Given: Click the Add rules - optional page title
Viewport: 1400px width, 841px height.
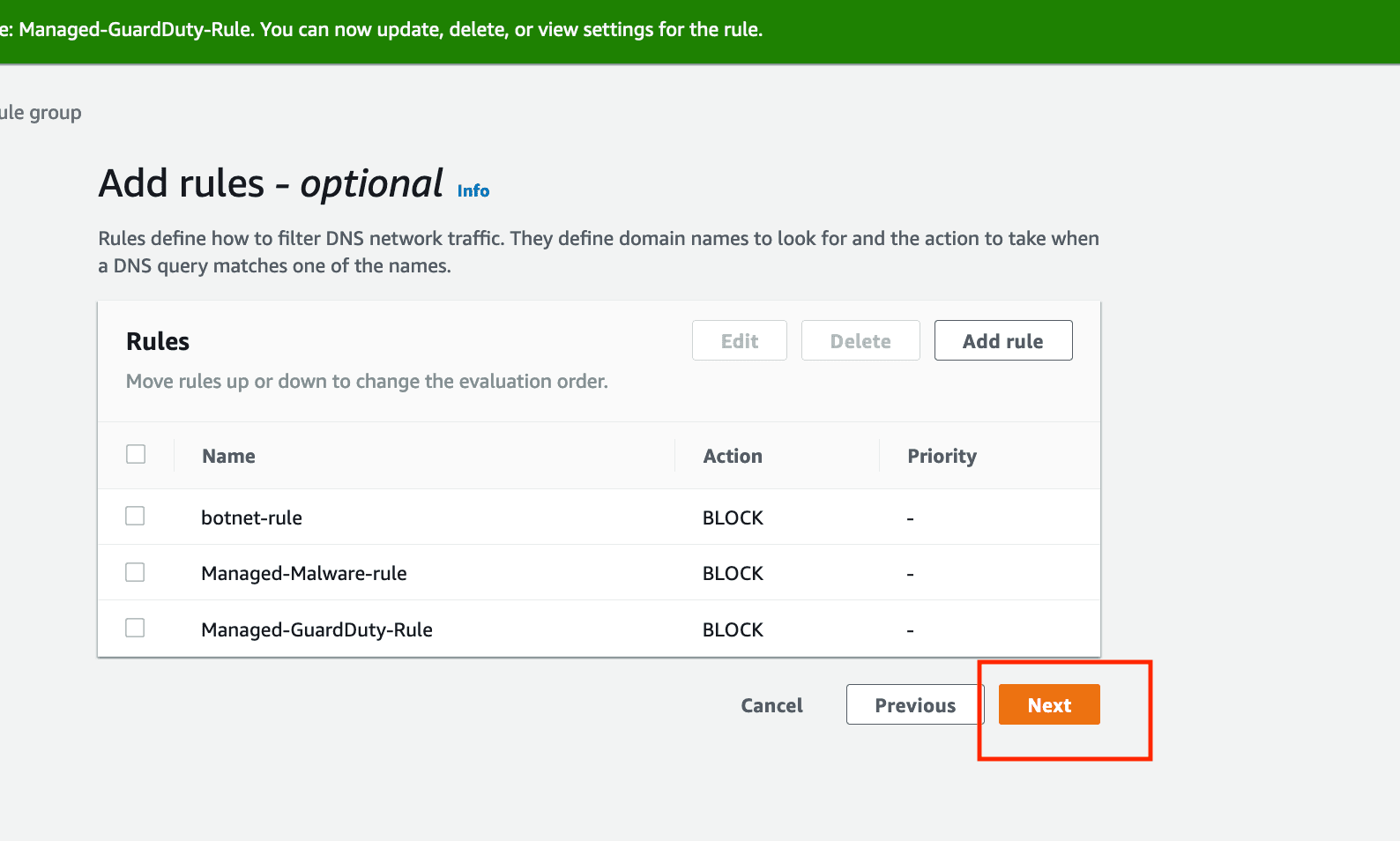Looking at the screenshot, I should 271,183.
